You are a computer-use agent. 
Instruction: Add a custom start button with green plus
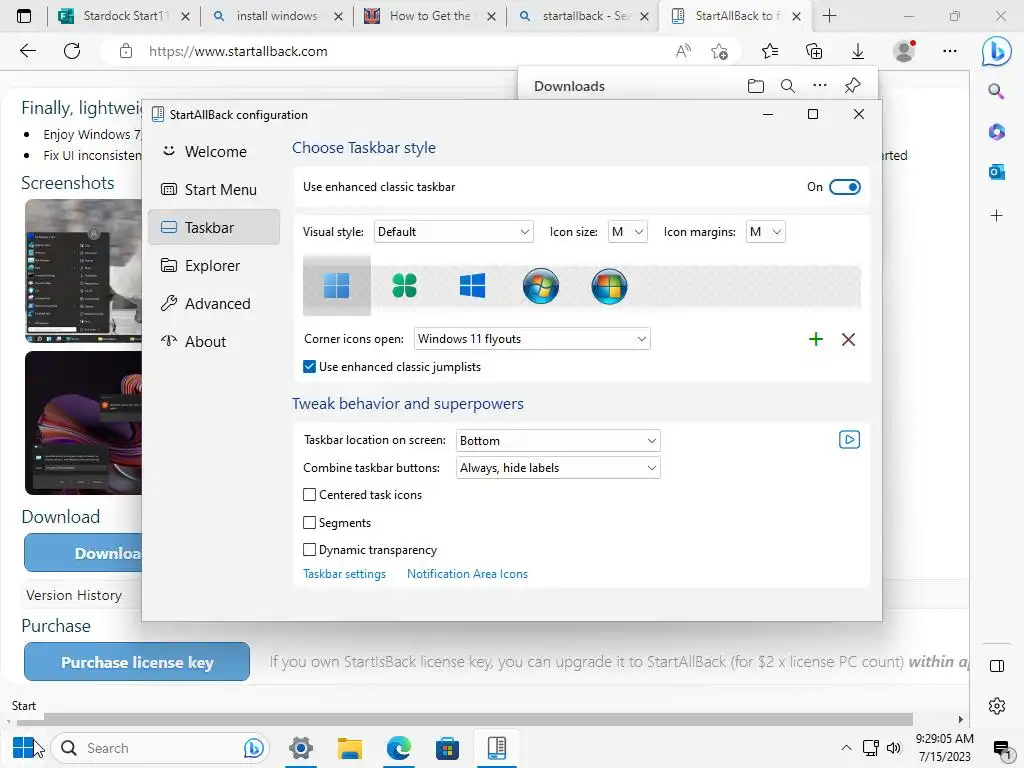point(816,339)
